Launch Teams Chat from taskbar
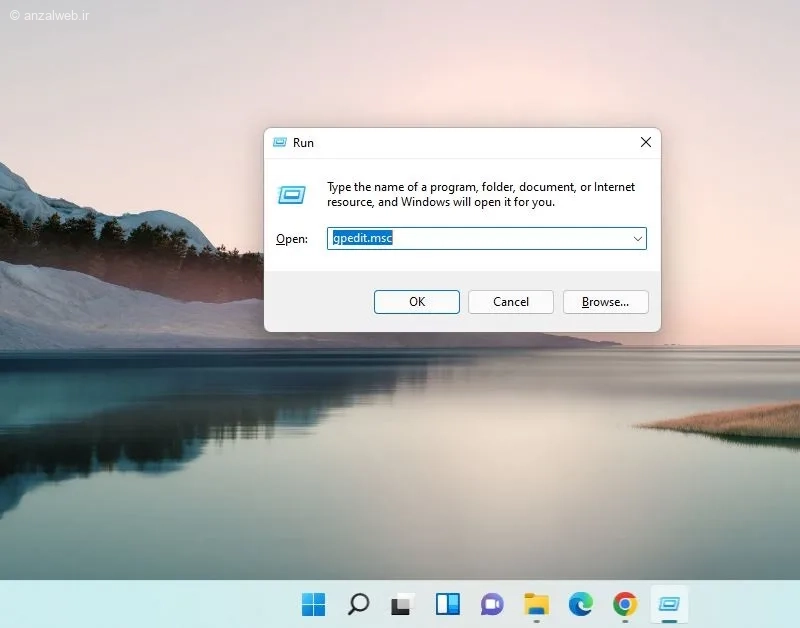Screen dimensions: 800x628 tap(492, 604)
